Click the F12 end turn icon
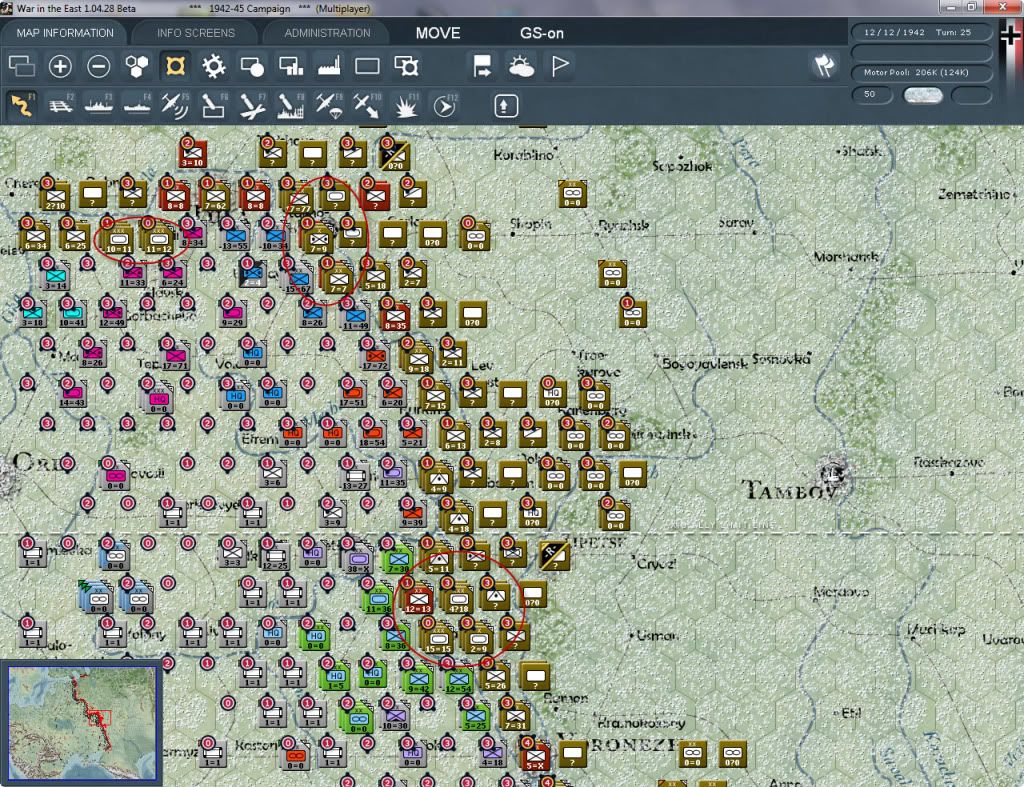The height and width of the screenshot is (787, 1024). (x=445, y=106)
